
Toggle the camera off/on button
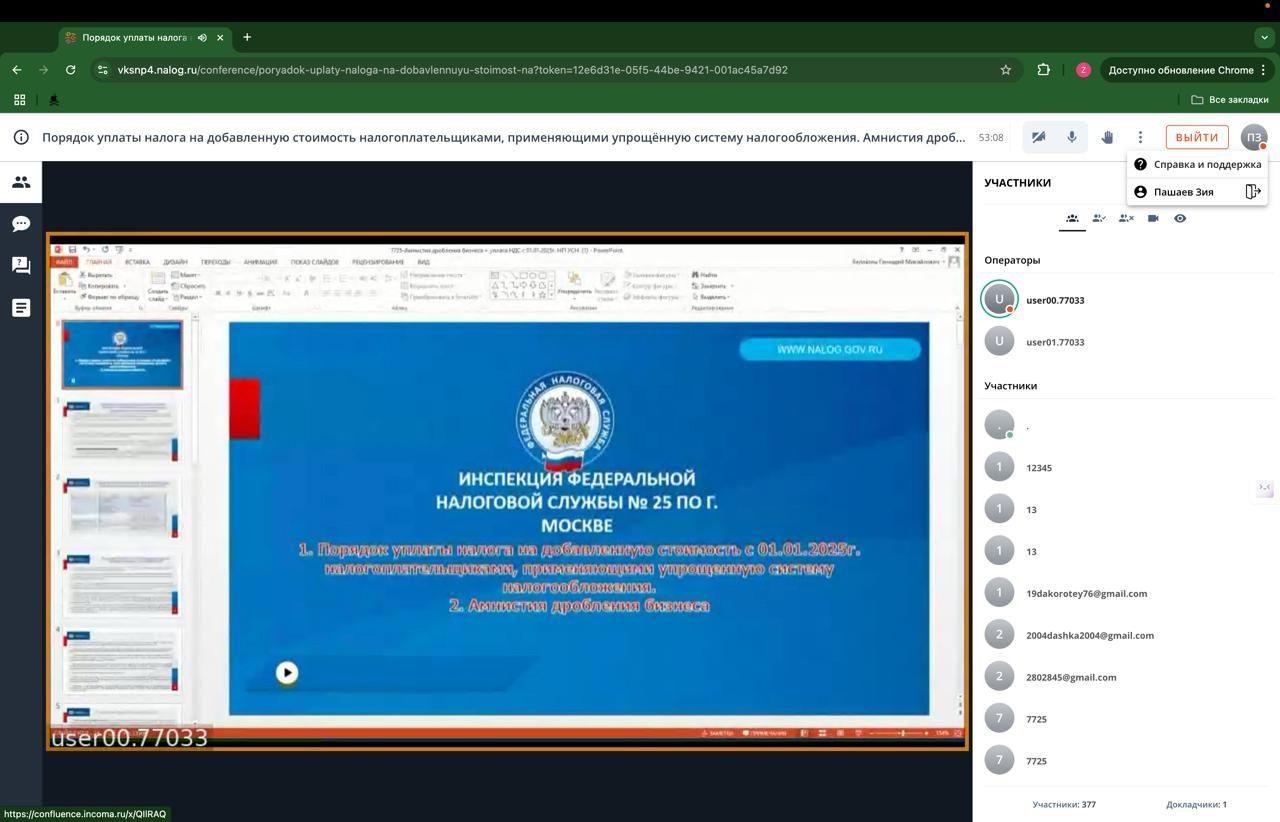pos(1039,137)
